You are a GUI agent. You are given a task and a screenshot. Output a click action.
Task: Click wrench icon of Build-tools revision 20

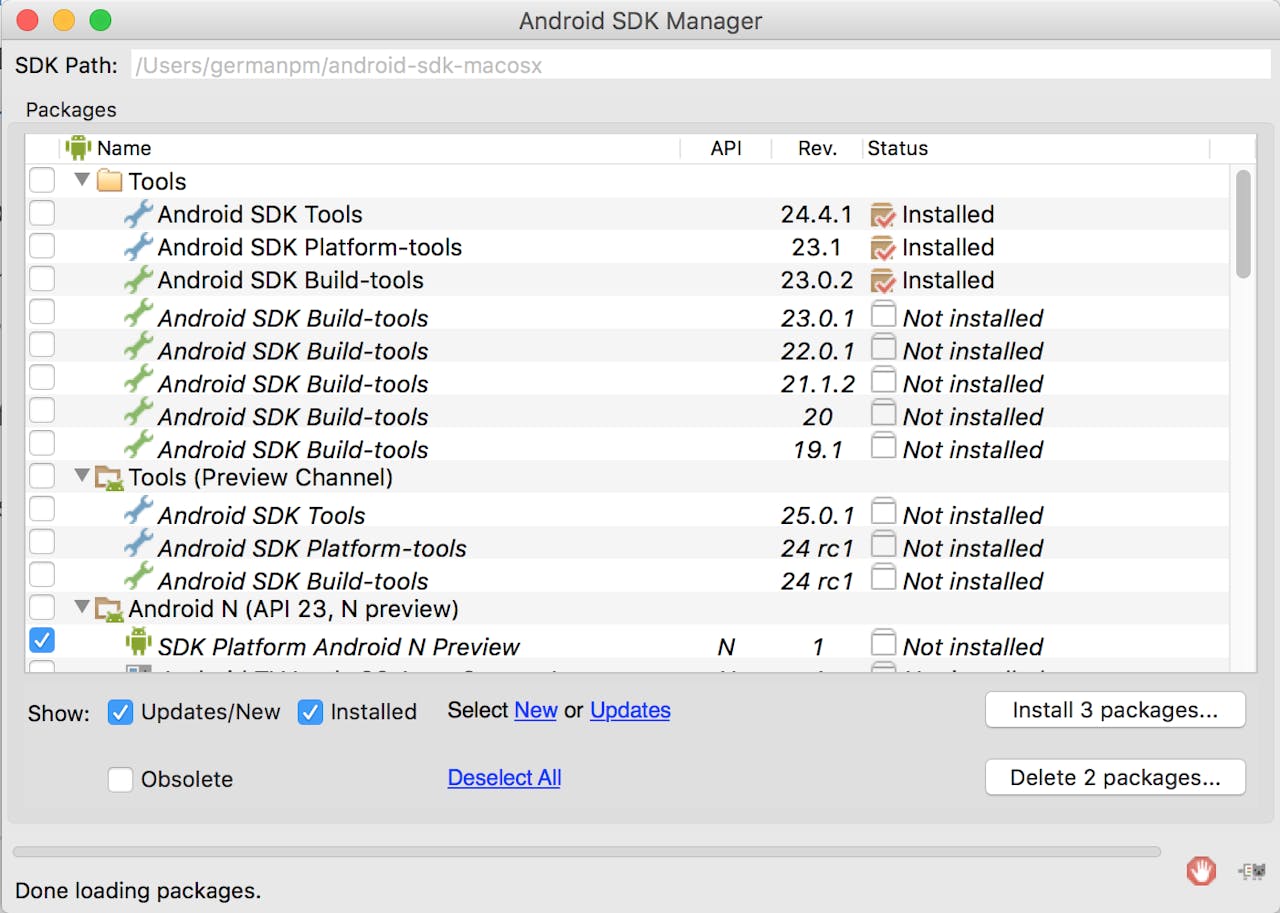tap(139, 413)
